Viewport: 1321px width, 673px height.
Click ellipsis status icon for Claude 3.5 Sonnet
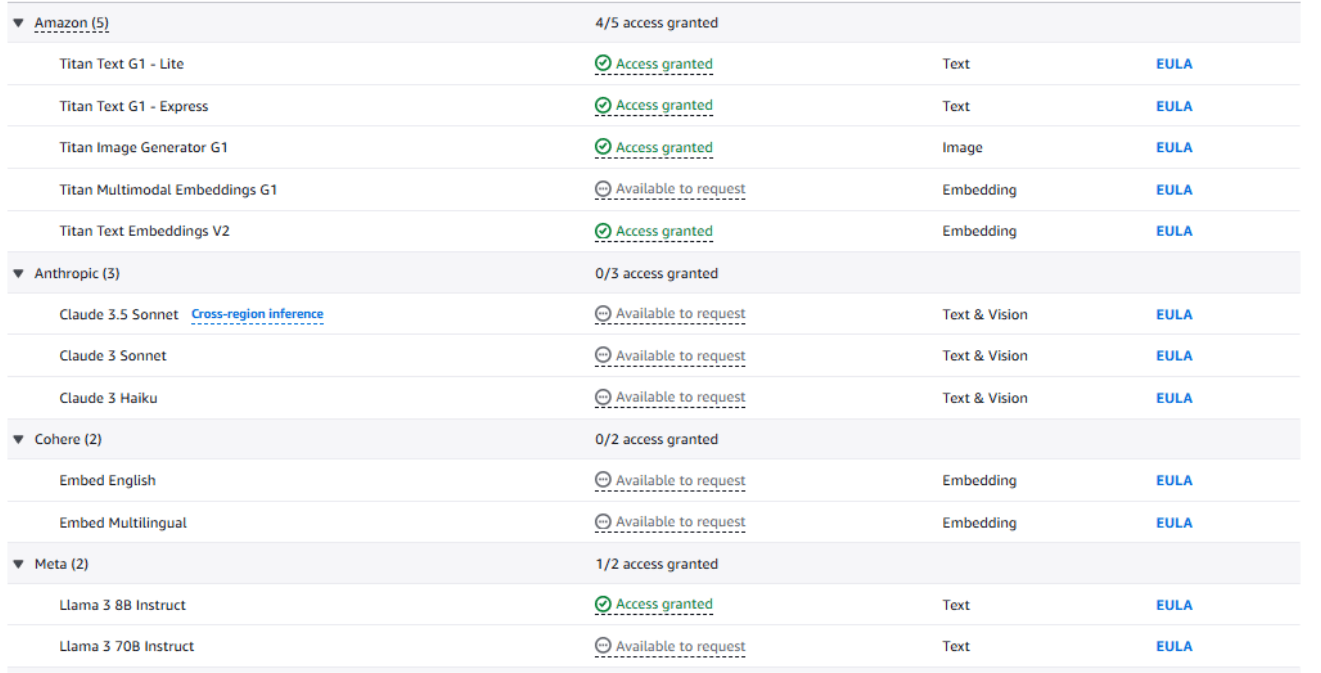tap(603, 314)
